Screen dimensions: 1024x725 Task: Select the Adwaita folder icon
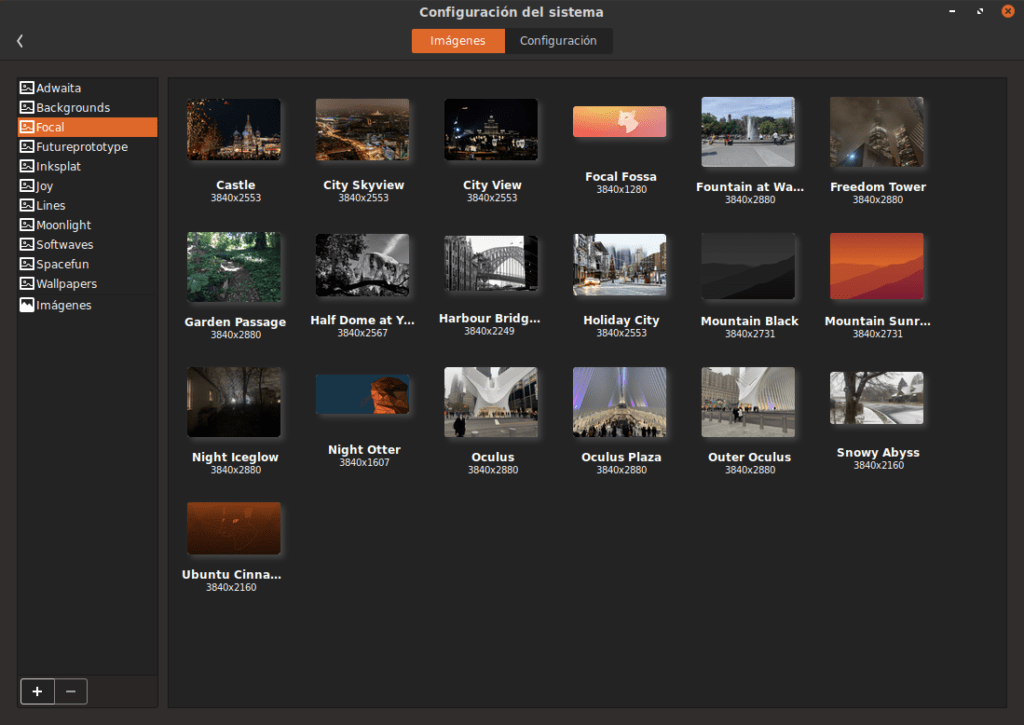(27, 88)
